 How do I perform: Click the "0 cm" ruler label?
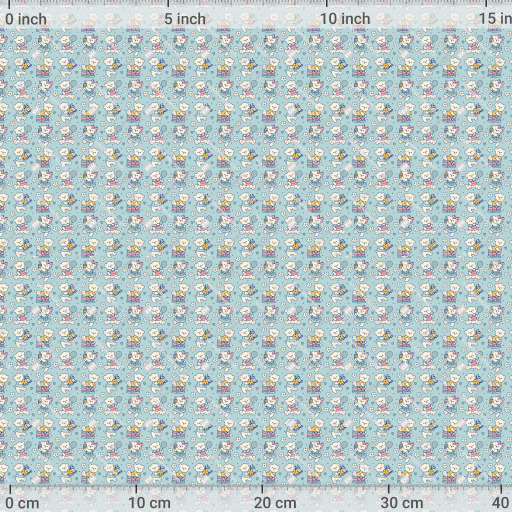(x=22, y=503)
